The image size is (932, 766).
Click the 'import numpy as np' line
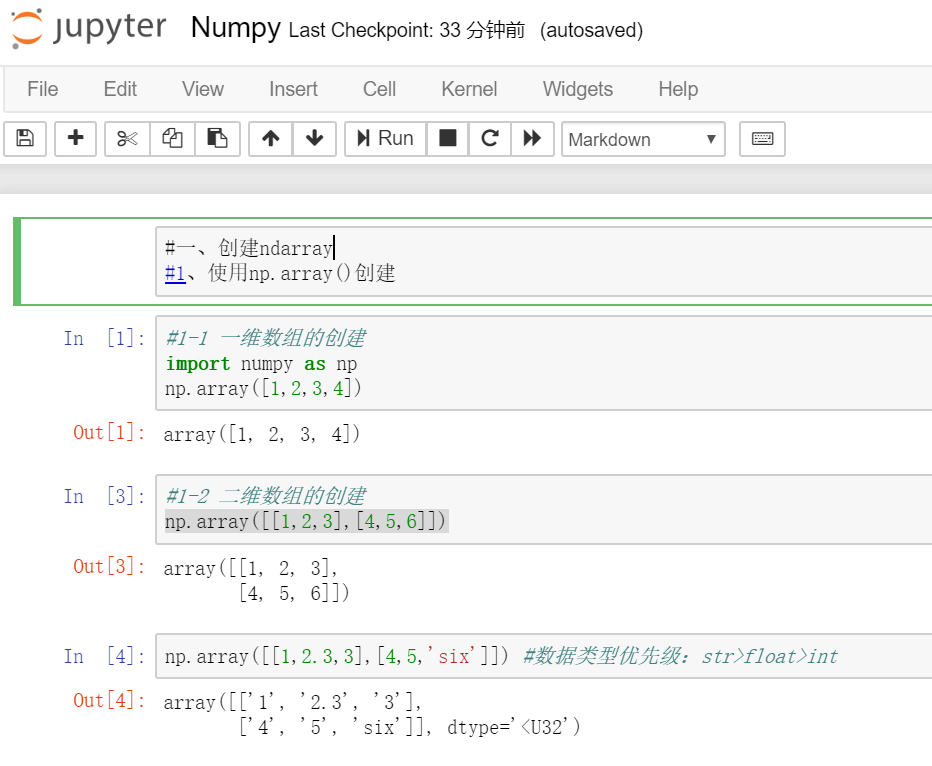point(261,364)
